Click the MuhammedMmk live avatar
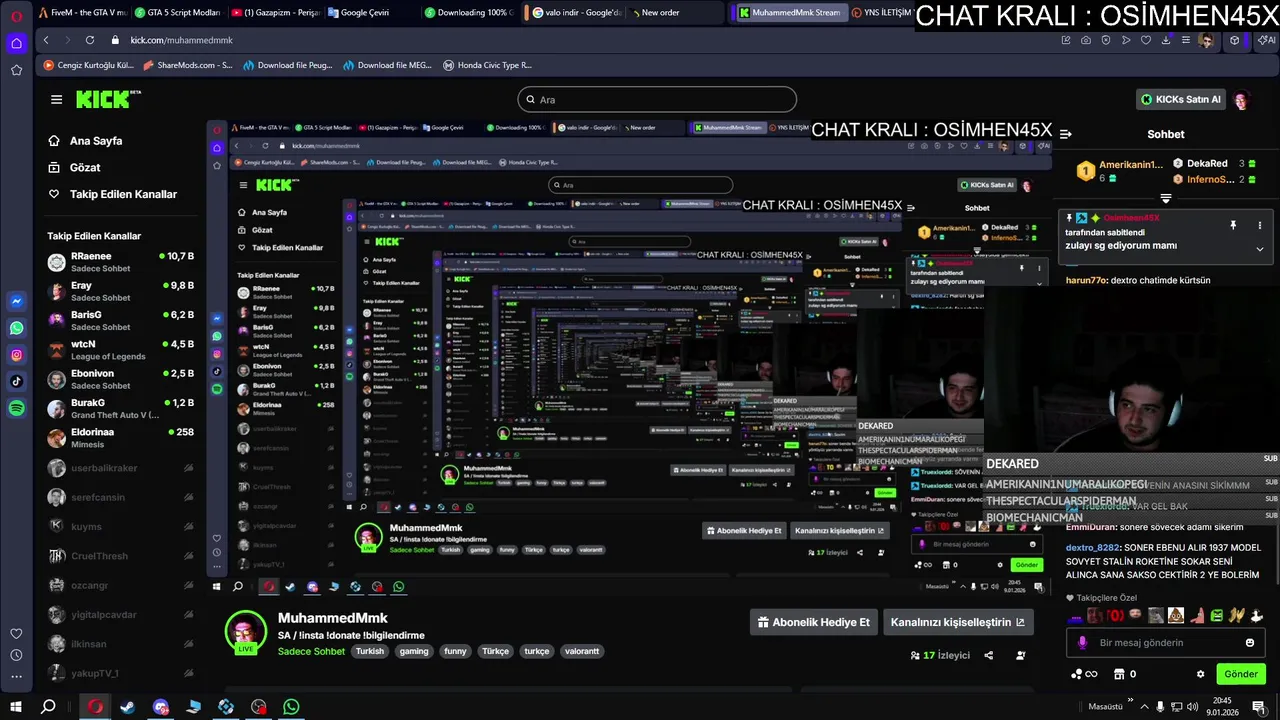 pos(245,632)
